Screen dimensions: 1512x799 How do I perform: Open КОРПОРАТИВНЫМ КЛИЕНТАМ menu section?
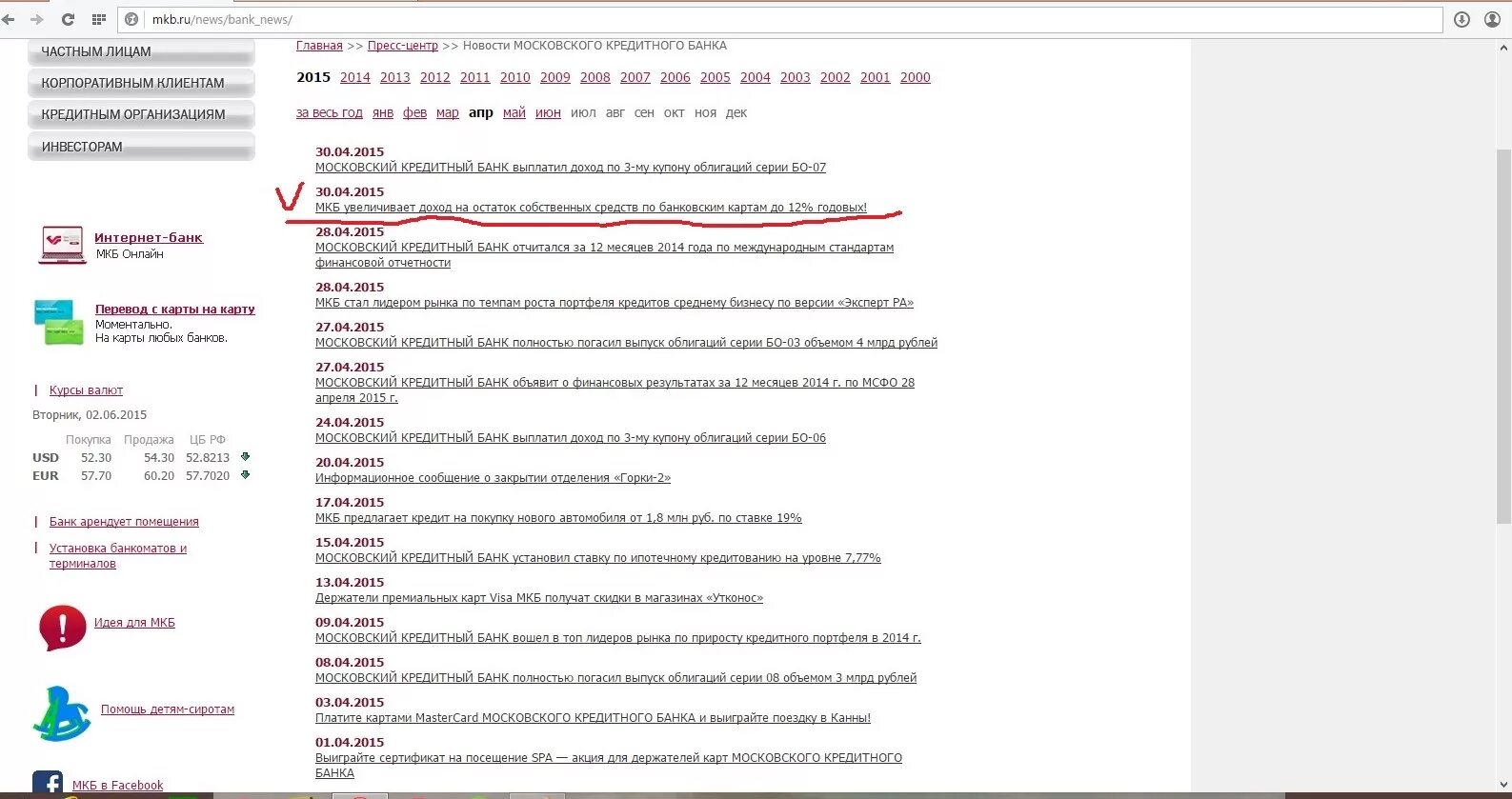coord(141,83)
